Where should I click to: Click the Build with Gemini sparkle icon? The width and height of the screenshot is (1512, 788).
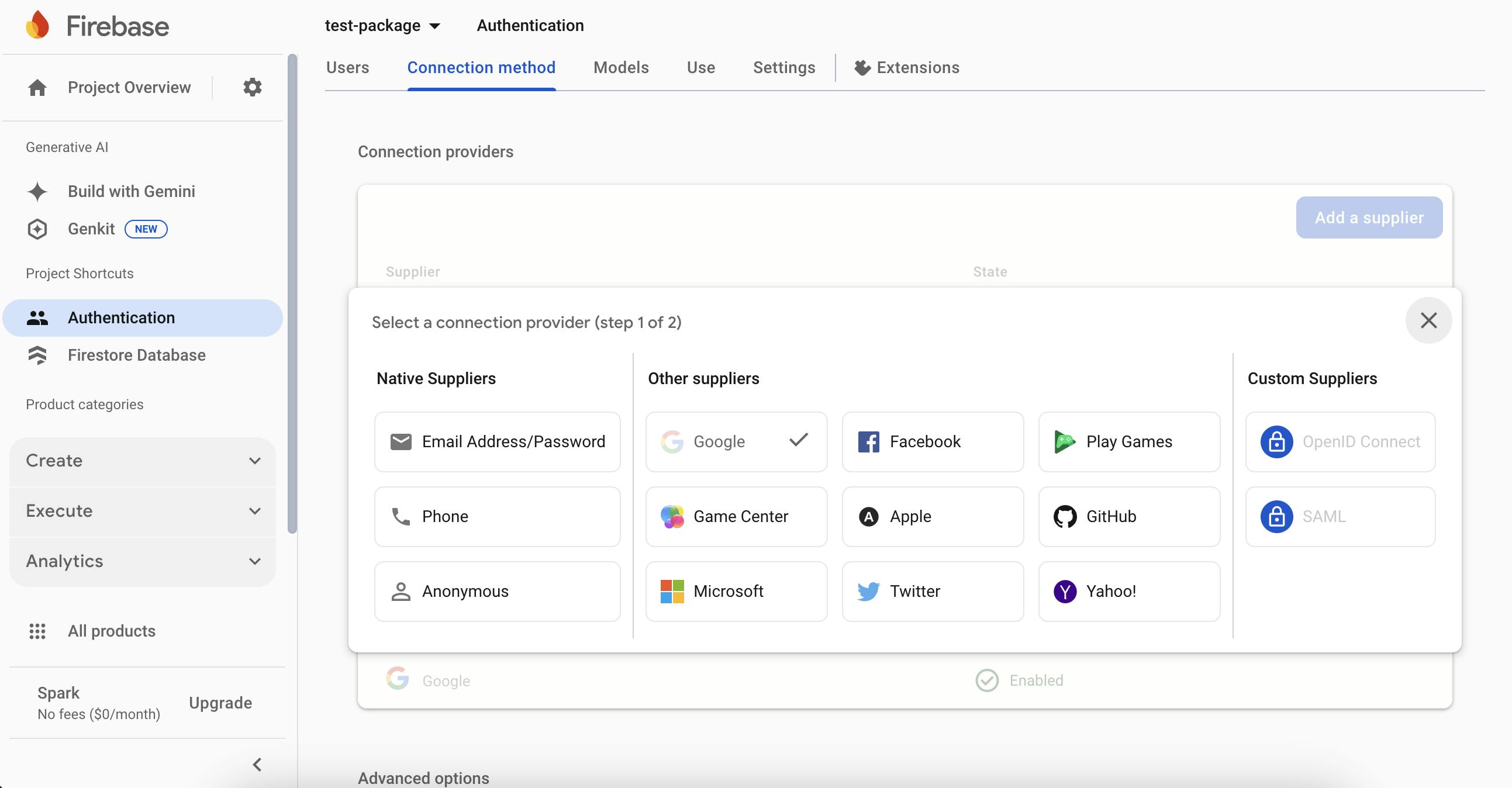[x=37, y=191]
